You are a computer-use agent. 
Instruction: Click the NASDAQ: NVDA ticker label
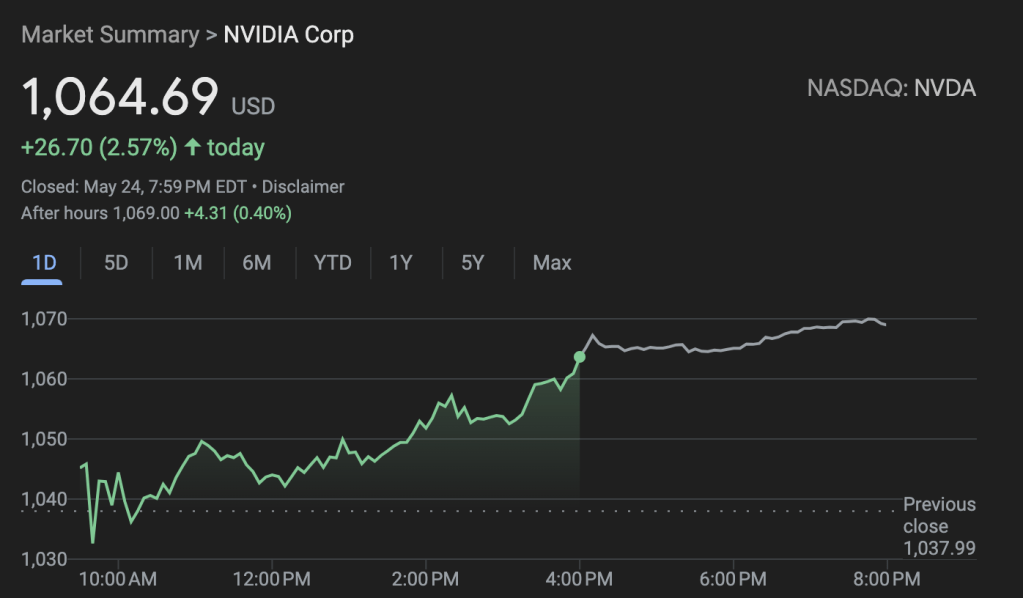coord(891,88)
